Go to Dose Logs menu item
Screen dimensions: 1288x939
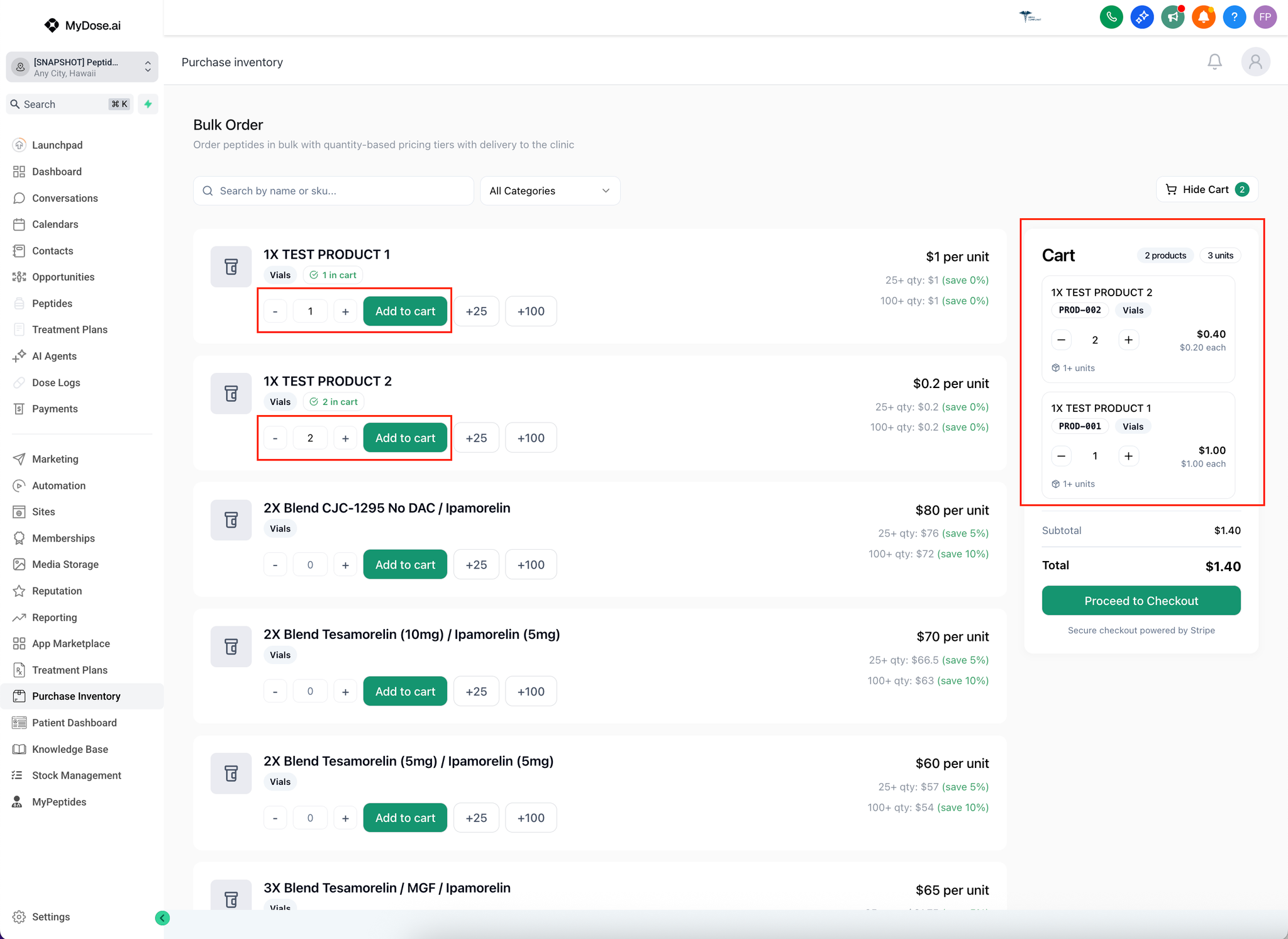56,382
